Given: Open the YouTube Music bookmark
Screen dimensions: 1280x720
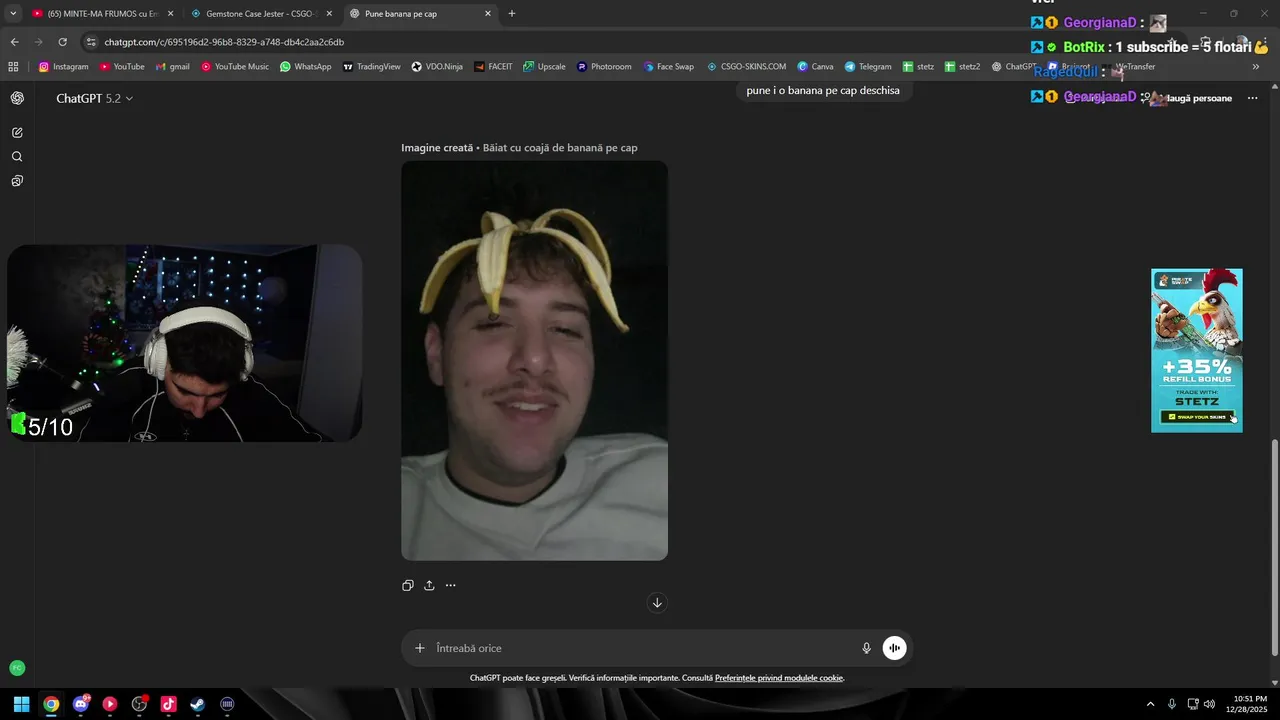Looking at the screenshot, I should (235, 67).
